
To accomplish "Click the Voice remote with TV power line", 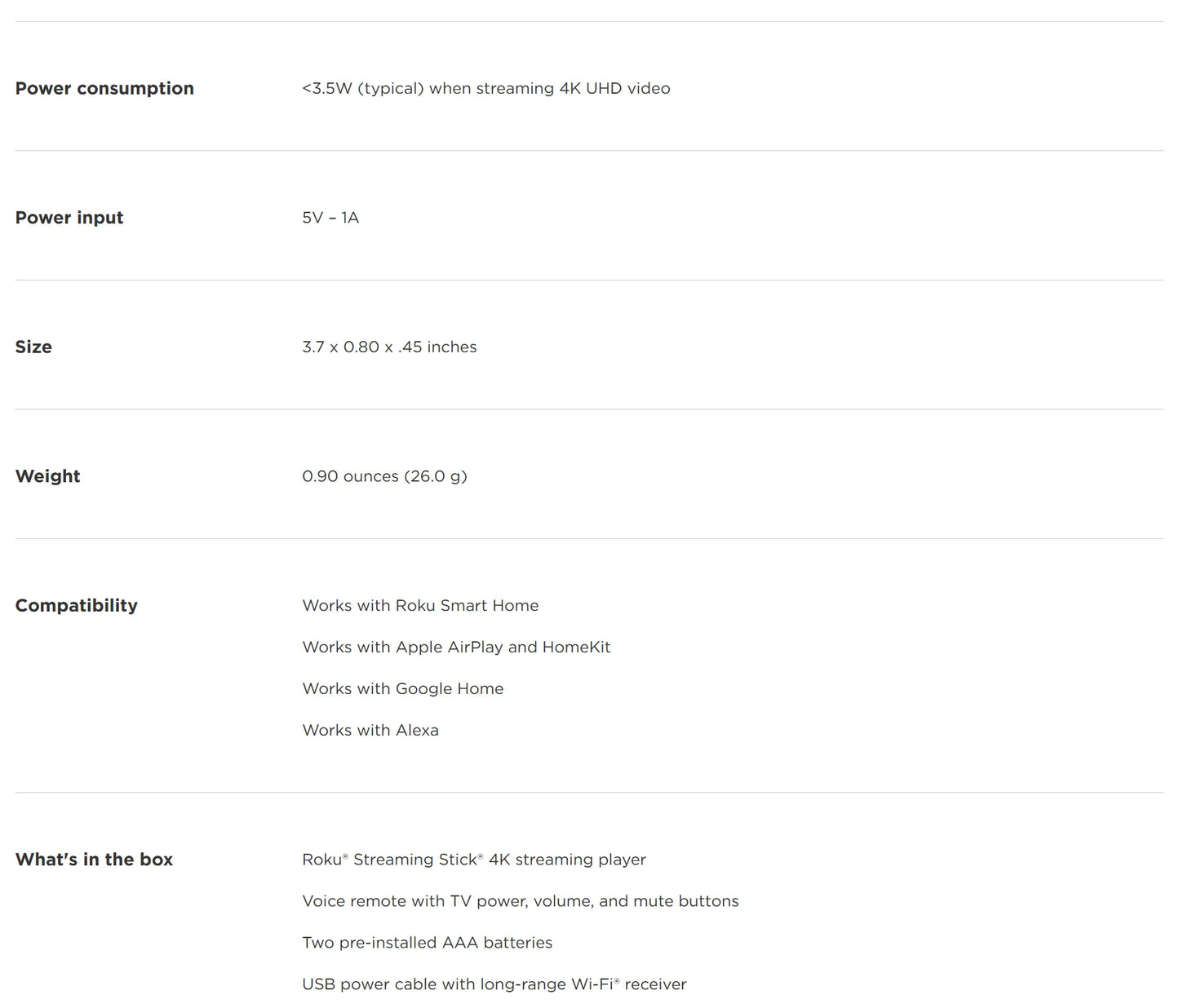I will (x=520, y=901).
